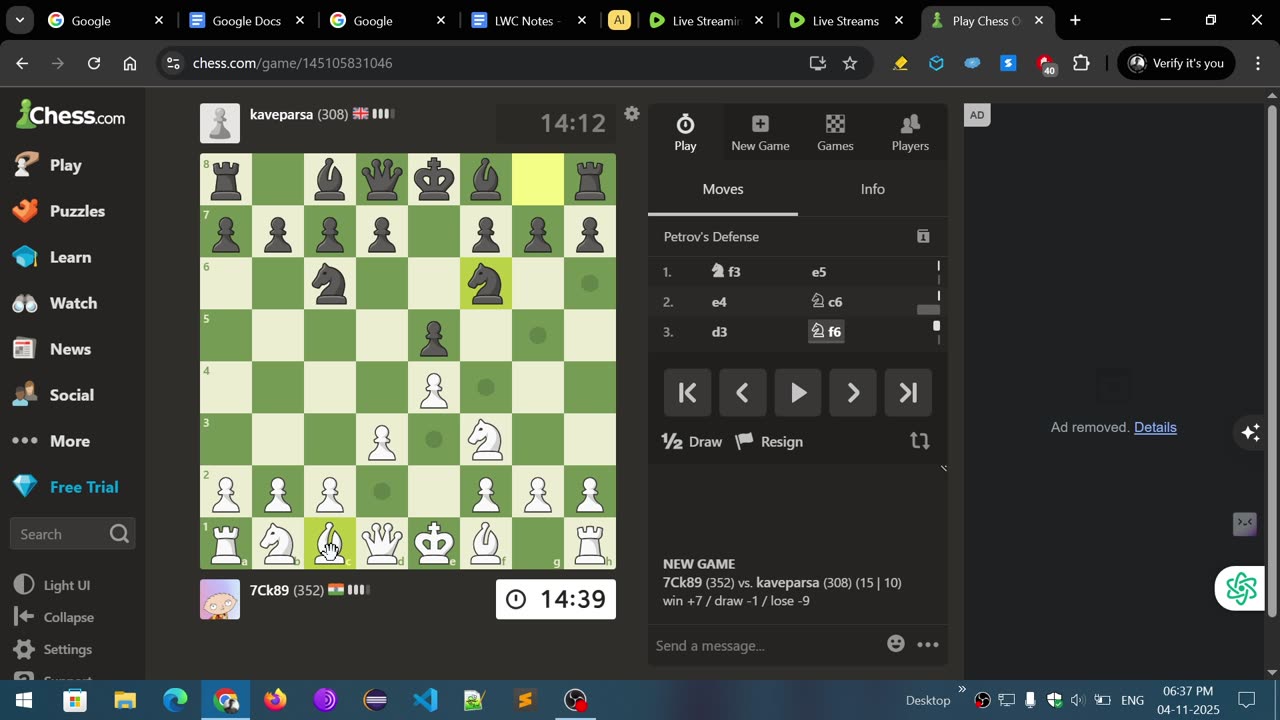Viewport: 1280px width, 720px height.
Task: Open Visual Studio Code from the taskbar
Action: (x=425, y=700)
